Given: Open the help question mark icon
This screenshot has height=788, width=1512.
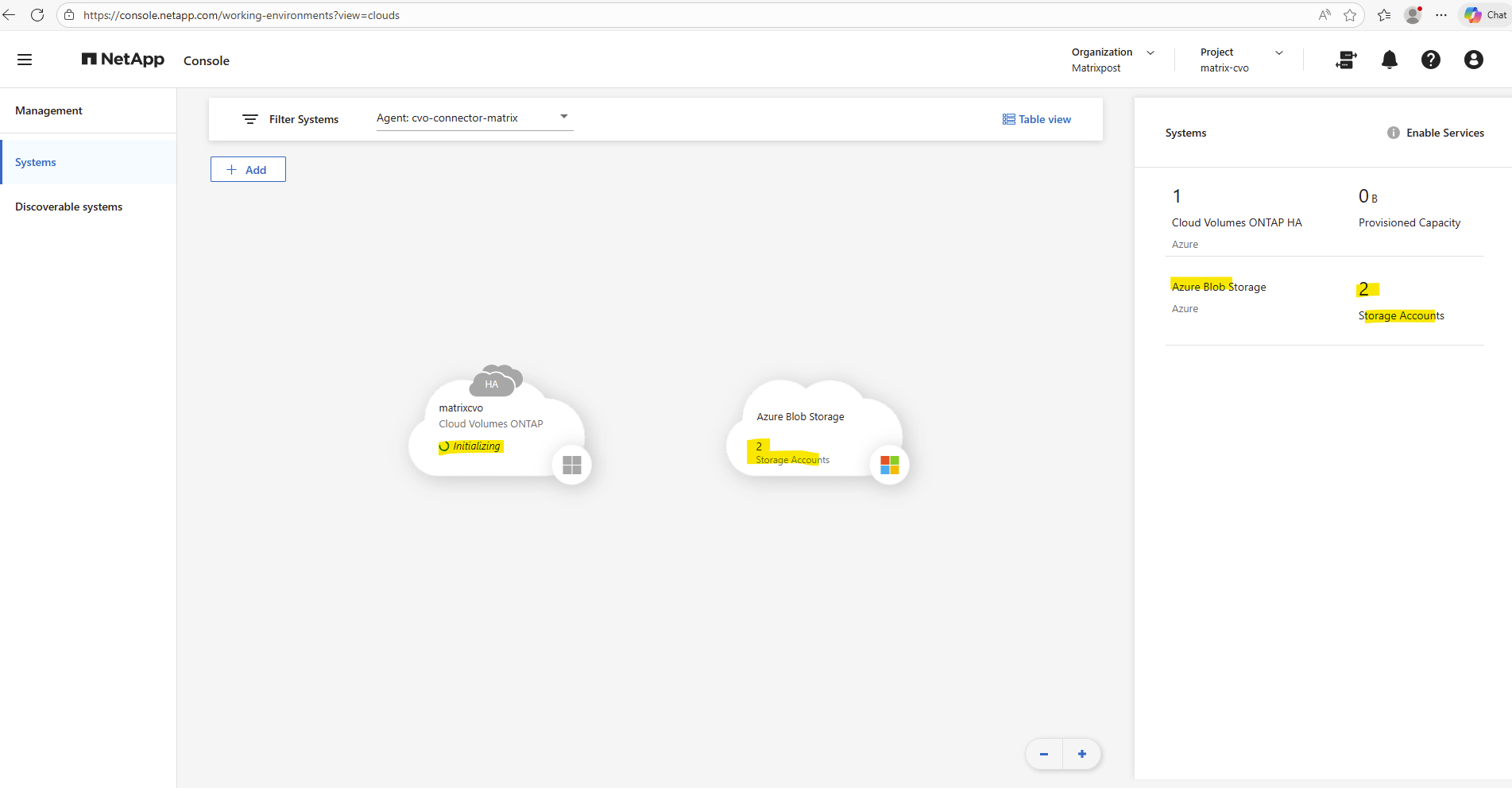Looking at the screenshot, I should tap(1430, 60).
